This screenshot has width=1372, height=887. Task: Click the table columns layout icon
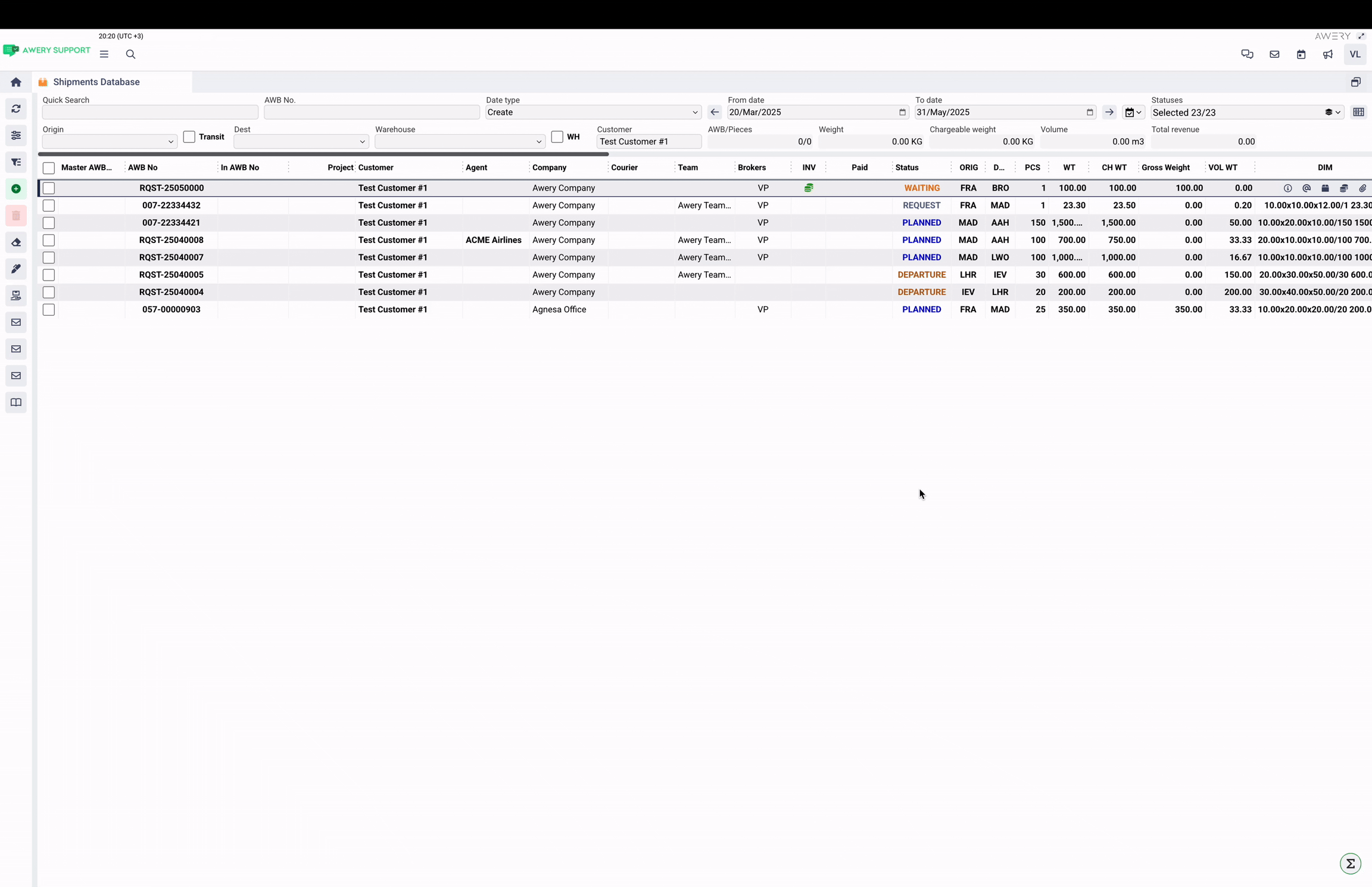(1358, 112)
